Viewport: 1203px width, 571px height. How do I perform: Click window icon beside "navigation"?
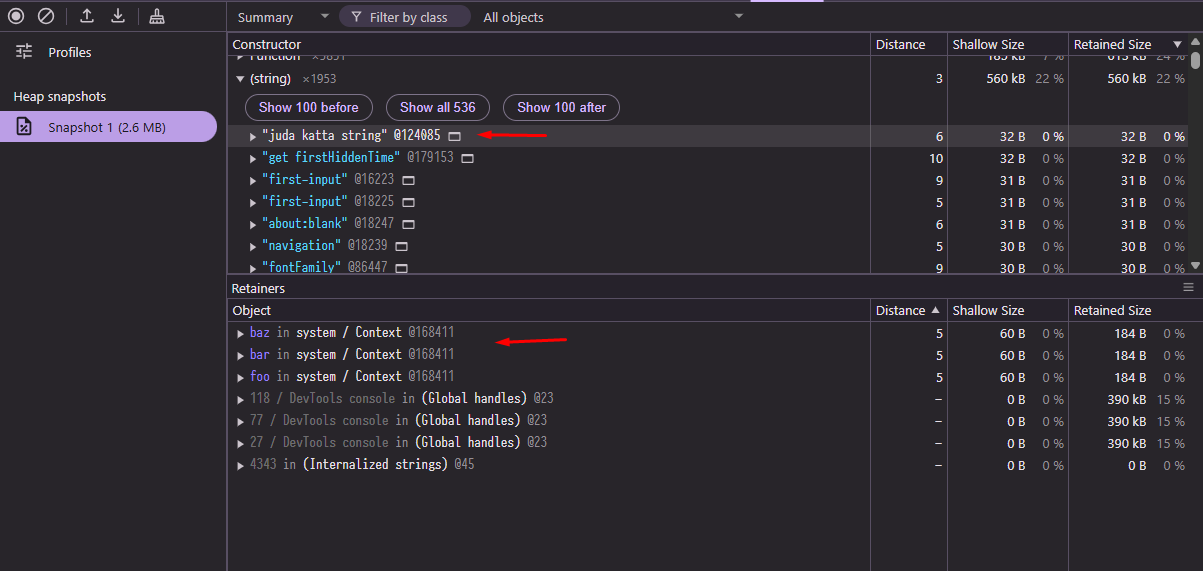click(401, 246)
